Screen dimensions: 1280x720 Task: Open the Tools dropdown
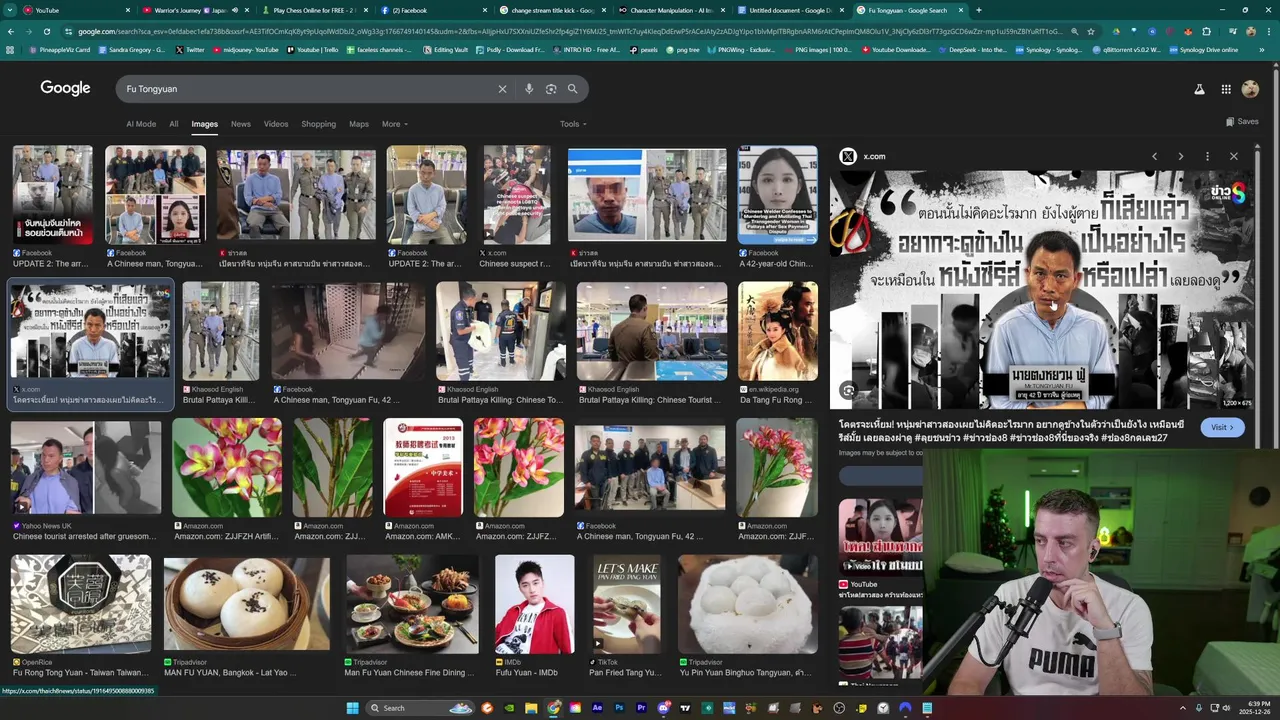573,124
